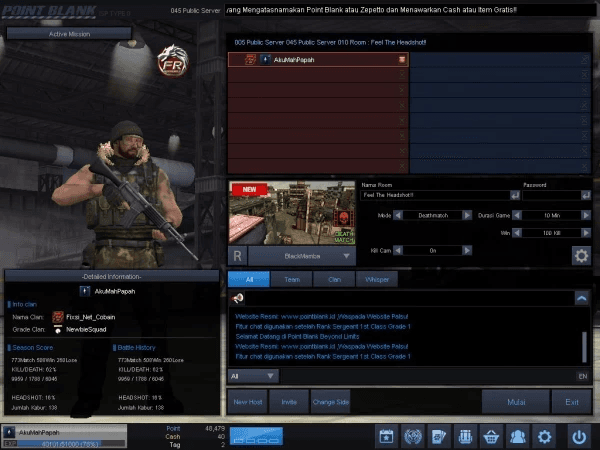Increase Win condition from 100 Kill
Screen dimensions: 600x450
(x=586, y=233)
